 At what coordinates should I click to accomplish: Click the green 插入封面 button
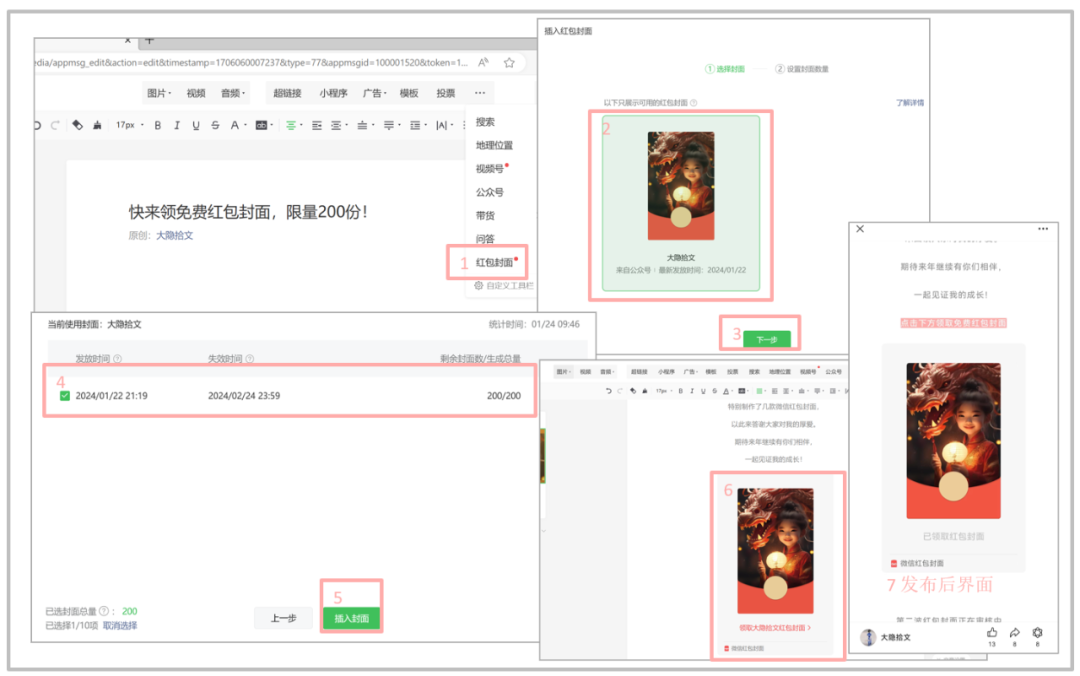(x=351, y=618)
